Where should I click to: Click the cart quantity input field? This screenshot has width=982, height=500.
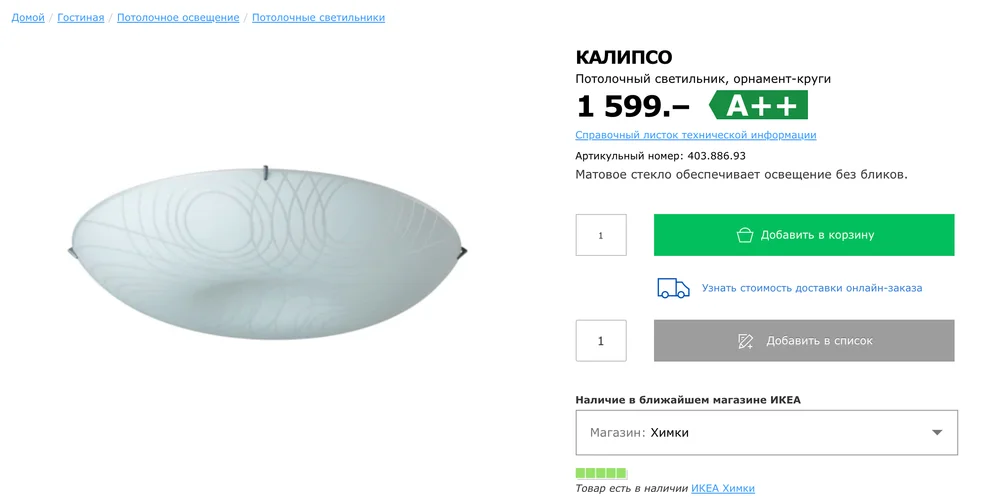(601, 235)
